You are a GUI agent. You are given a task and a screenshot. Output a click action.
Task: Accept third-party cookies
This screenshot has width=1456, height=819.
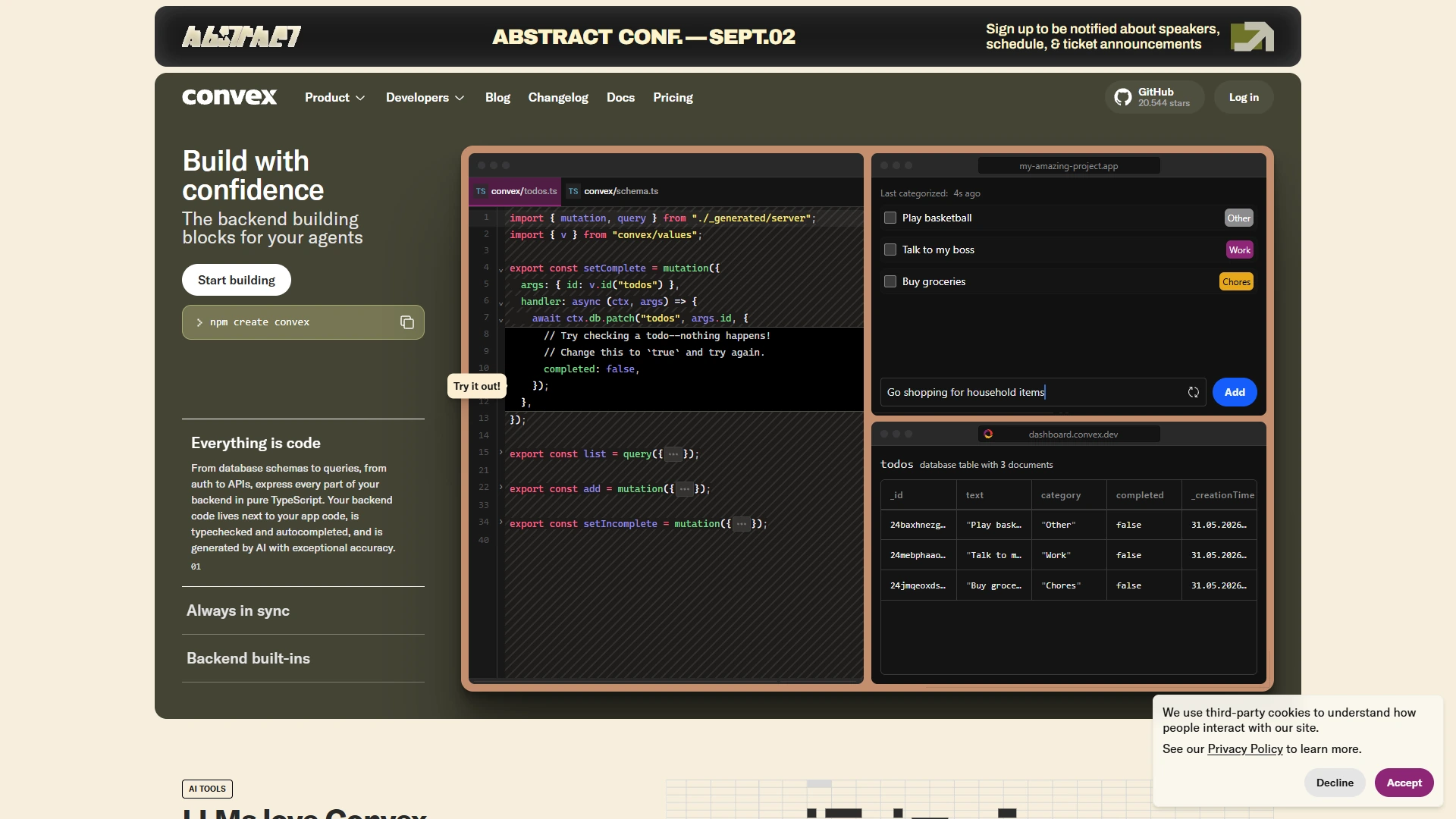pyautogui.click(x=1404, y=783)
